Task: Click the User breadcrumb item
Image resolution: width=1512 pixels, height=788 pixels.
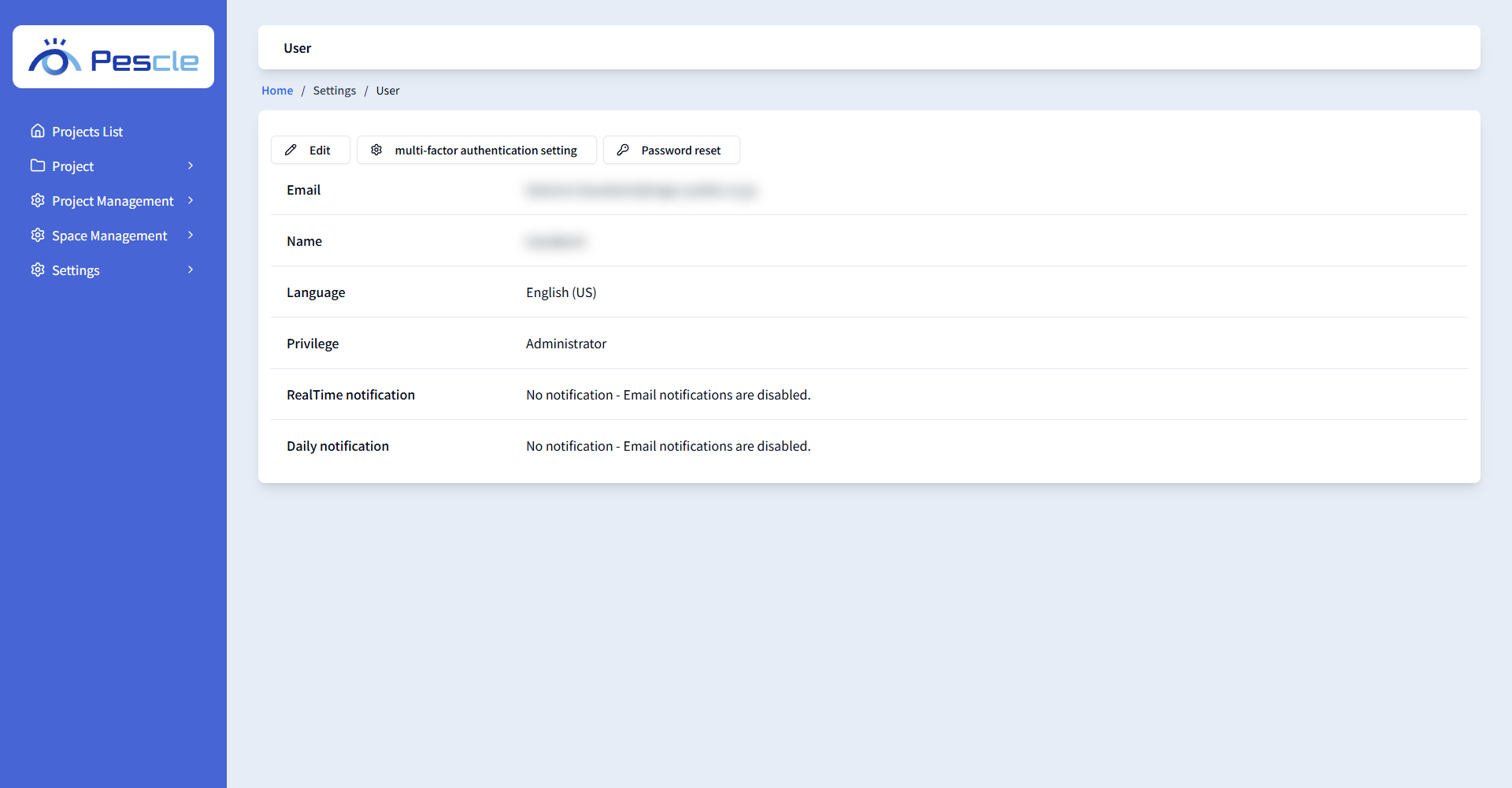Action: (x=387, y=91)
